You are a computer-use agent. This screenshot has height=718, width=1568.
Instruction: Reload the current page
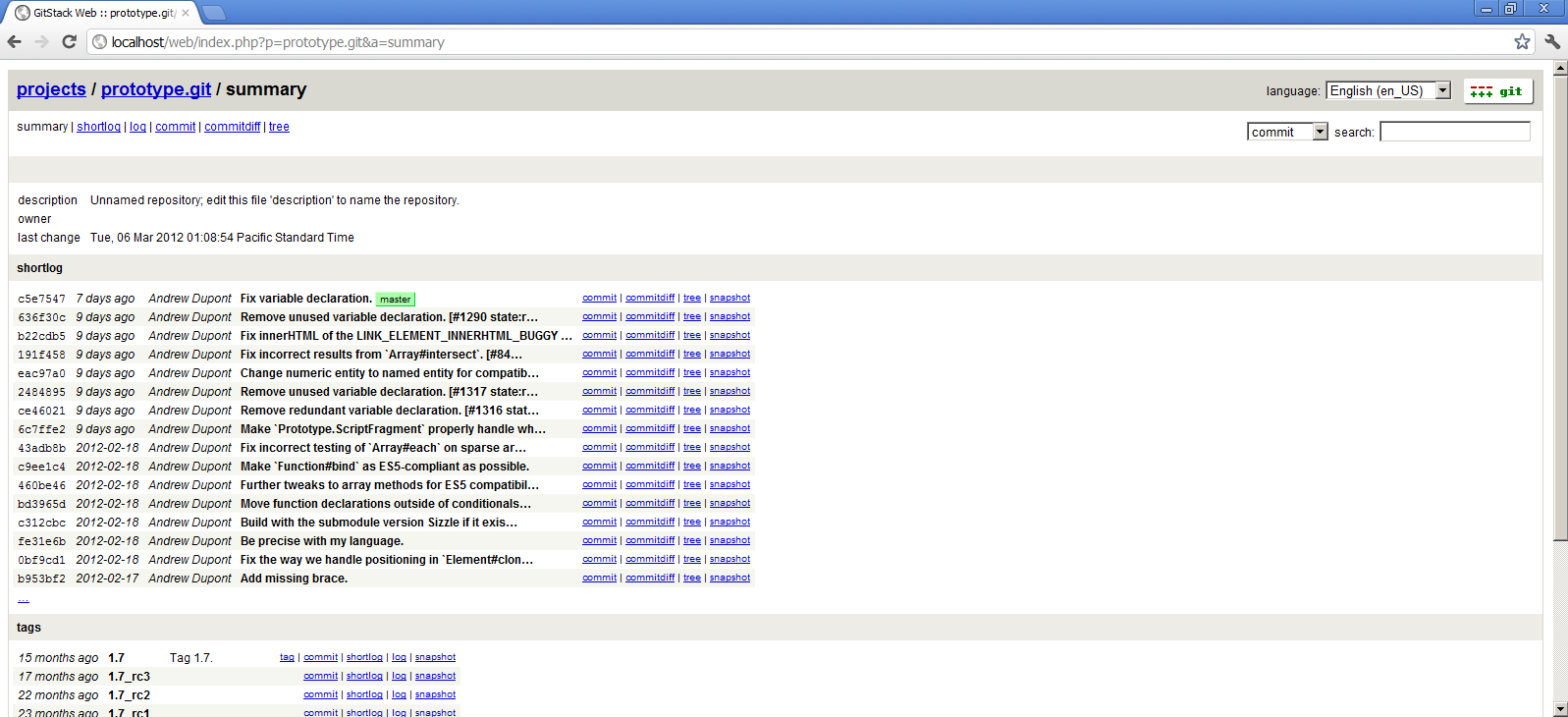coord(69,41)
